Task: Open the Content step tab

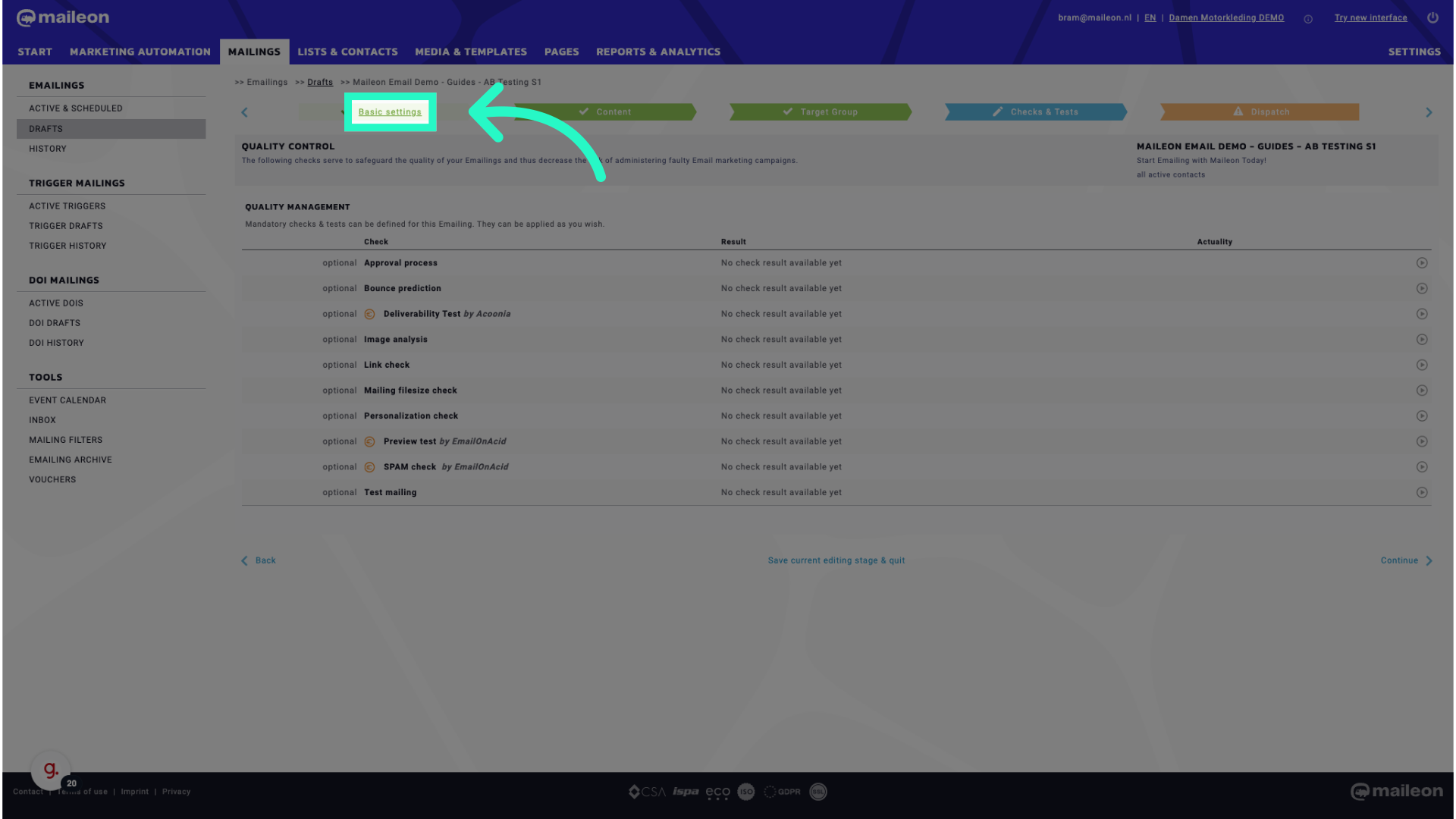Action: (613, 111)
